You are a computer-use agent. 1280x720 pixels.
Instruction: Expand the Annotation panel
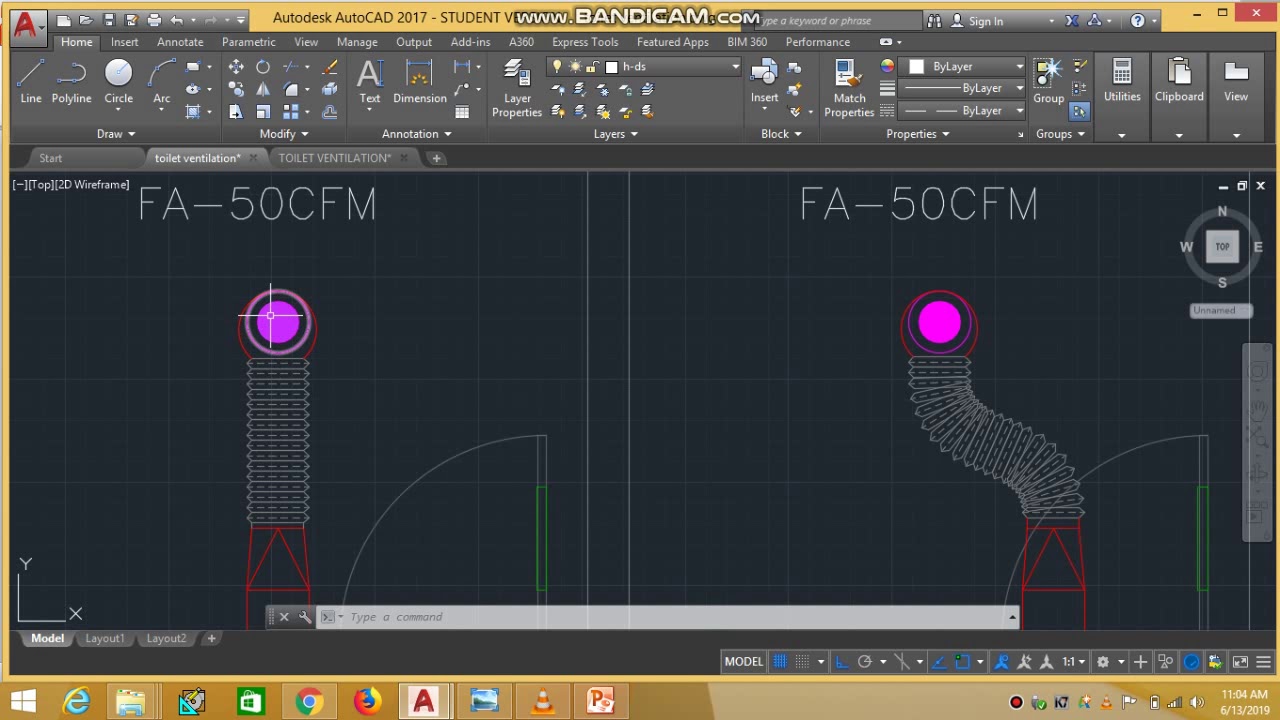point(417,134)
